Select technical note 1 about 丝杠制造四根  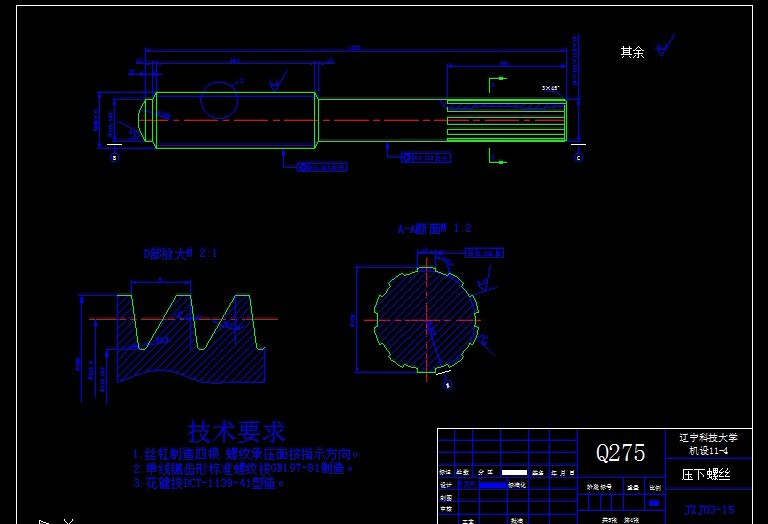click(246, 454)
